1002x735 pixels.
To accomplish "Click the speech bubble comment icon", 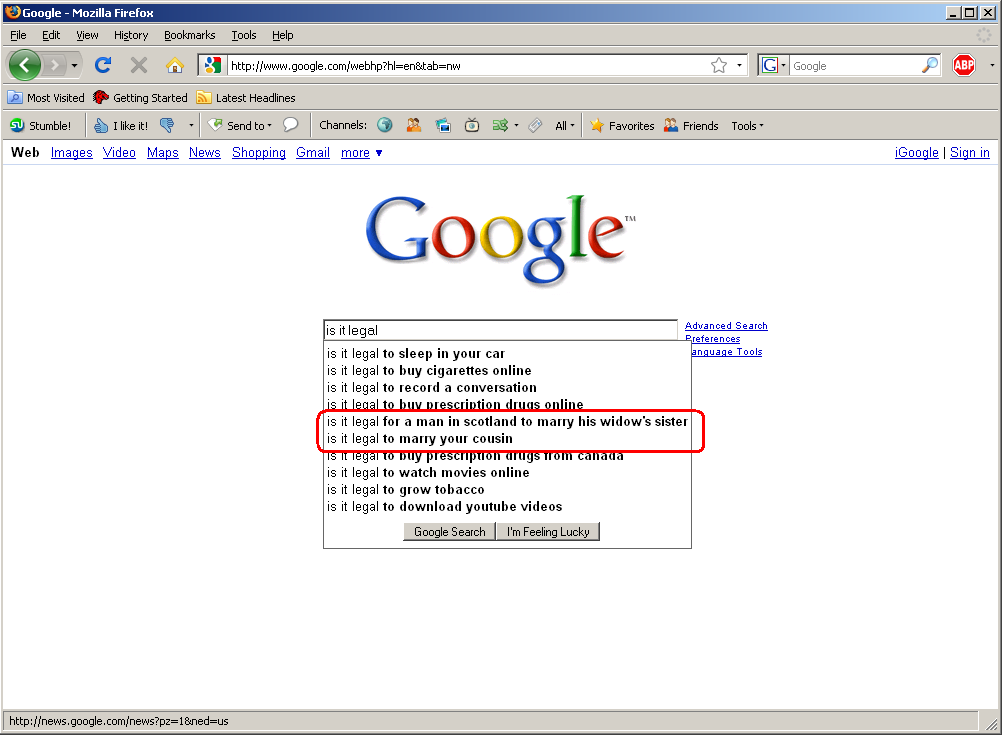I will click(x=291, y=126).
